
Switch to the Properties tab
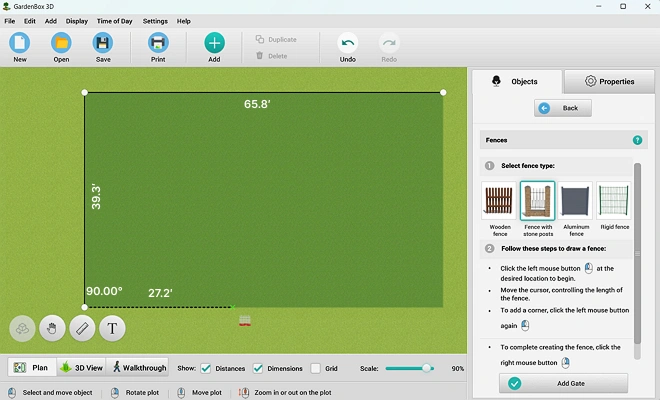(609, 81)
